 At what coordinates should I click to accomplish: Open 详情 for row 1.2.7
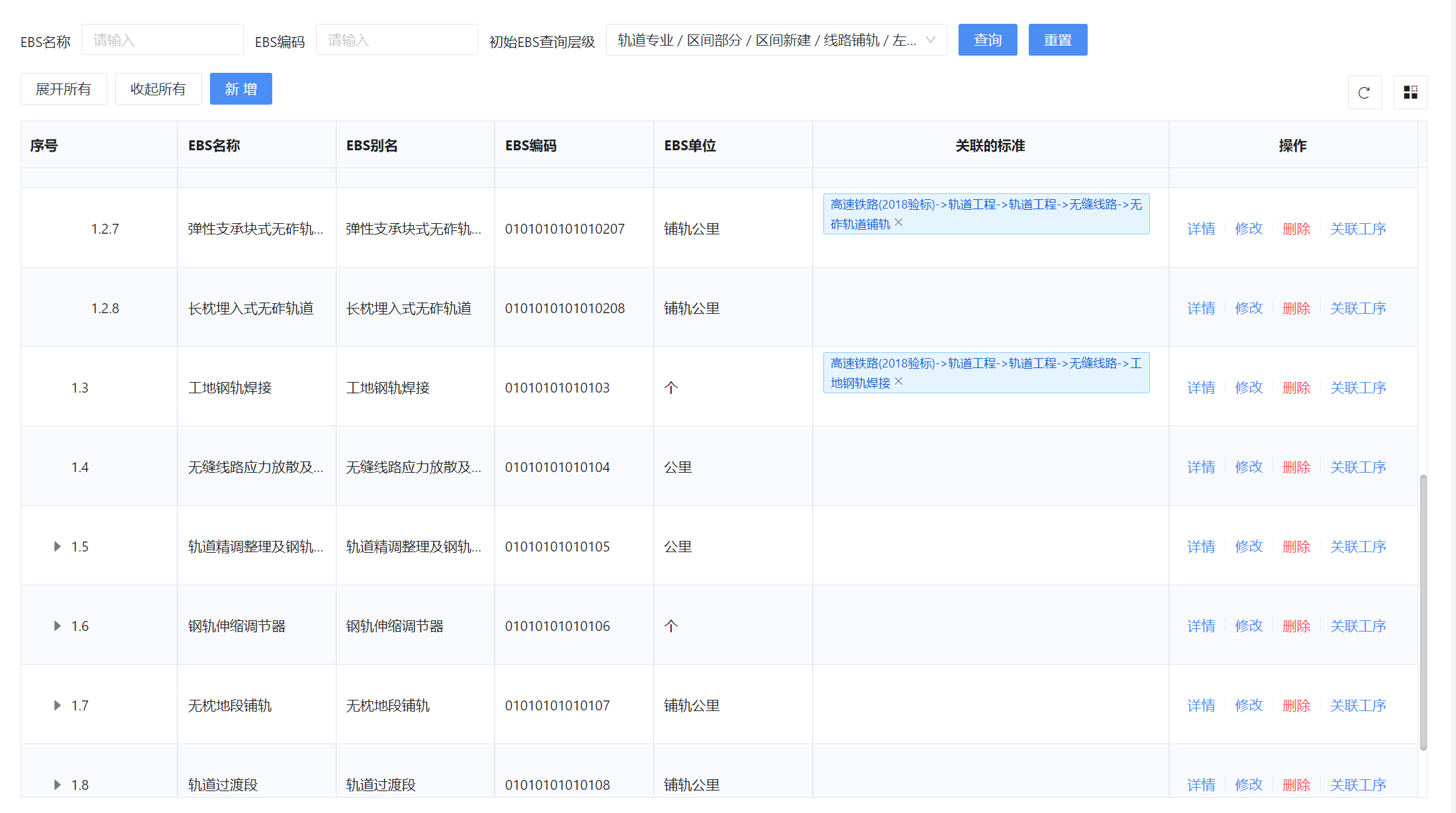[x=1201, y=229]
